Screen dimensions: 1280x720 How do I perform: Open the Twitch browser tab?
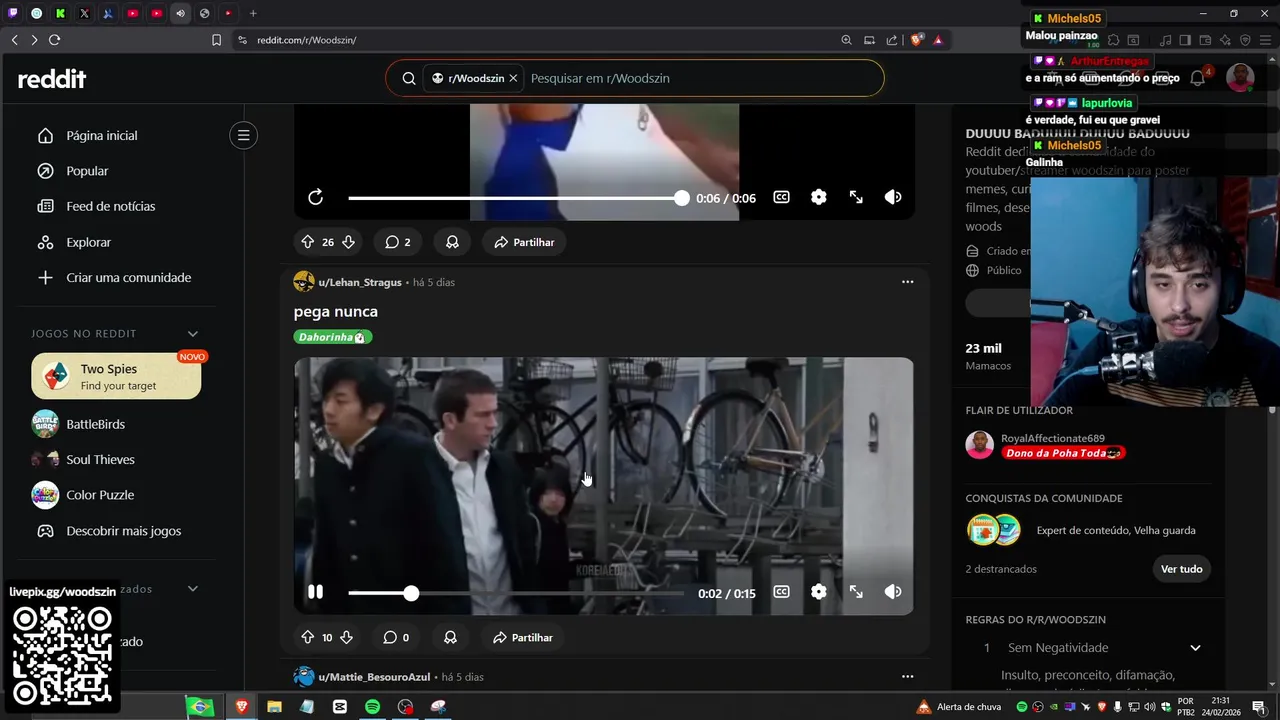point(13,13)
